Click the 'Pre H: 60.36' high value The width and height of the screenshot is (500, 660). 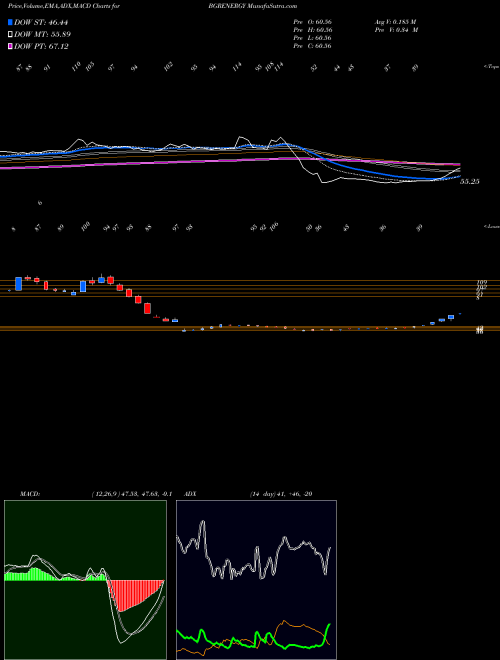click(x=313, y=30)
